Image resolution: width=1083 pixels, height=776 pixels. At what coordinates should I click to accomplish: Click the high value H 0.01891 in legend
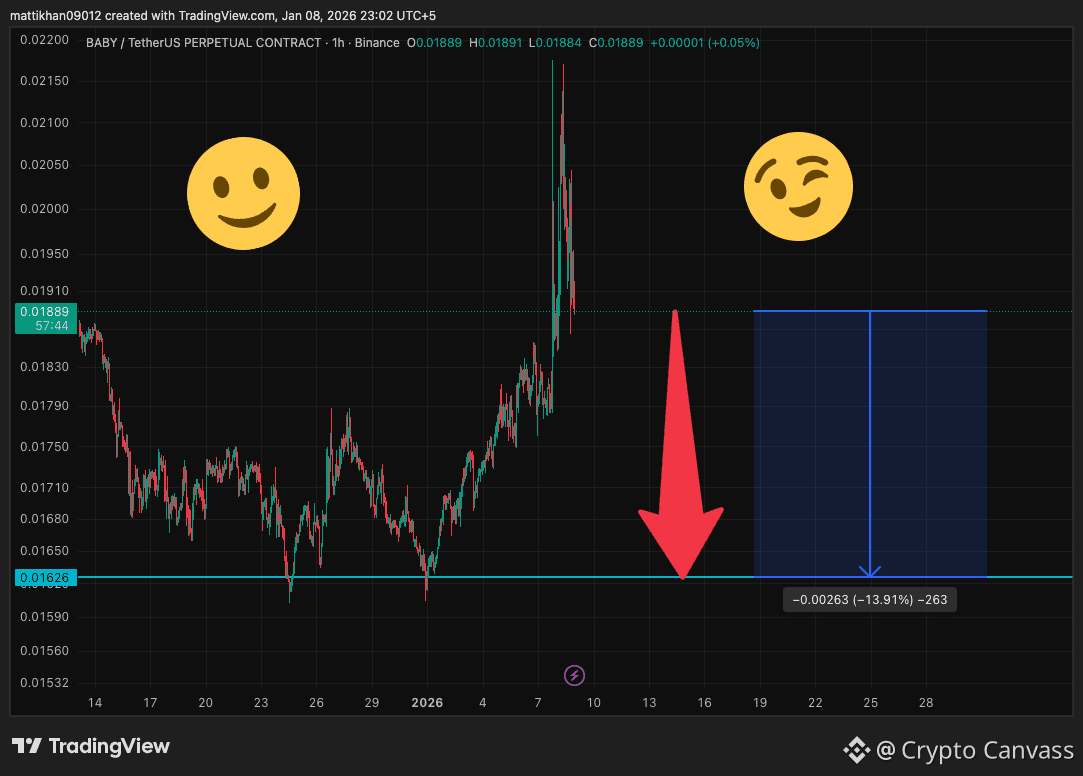(496, 43)
